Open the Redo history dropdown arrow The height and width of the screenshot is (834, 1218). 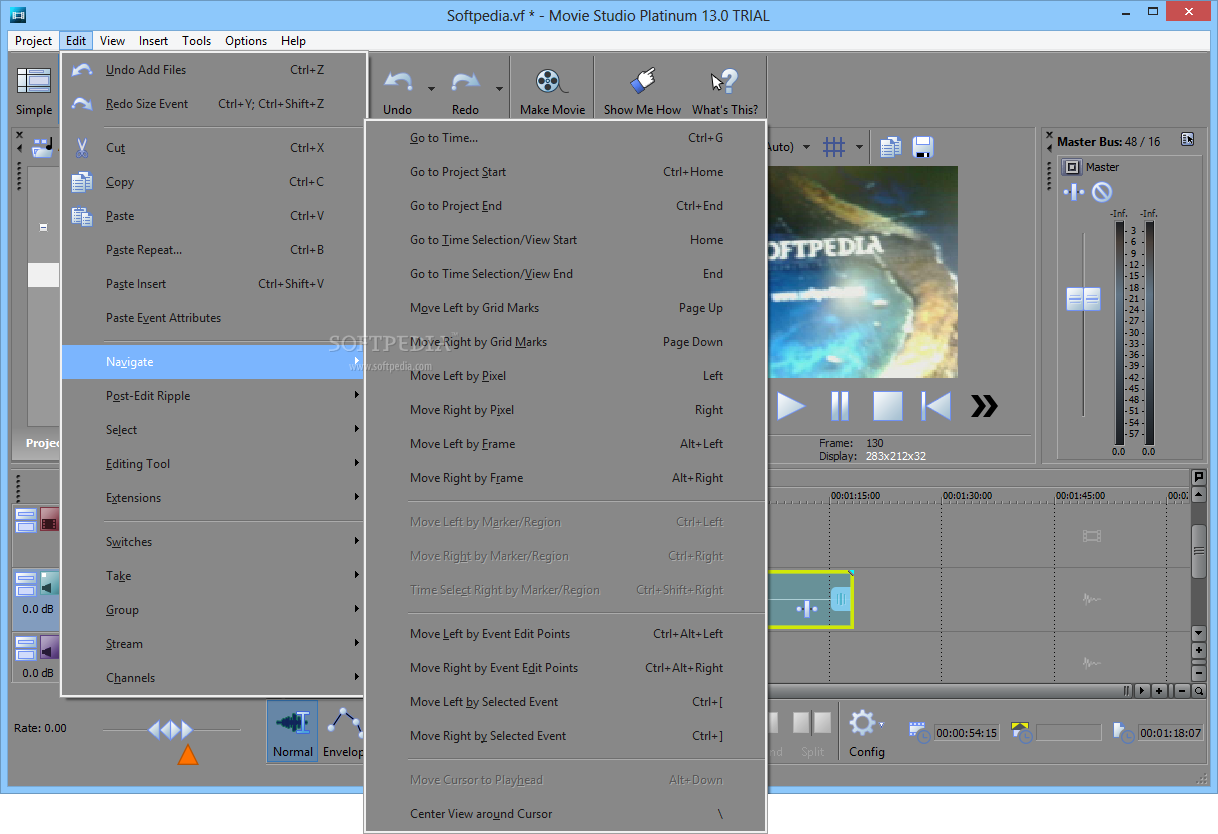pos(498,88)
